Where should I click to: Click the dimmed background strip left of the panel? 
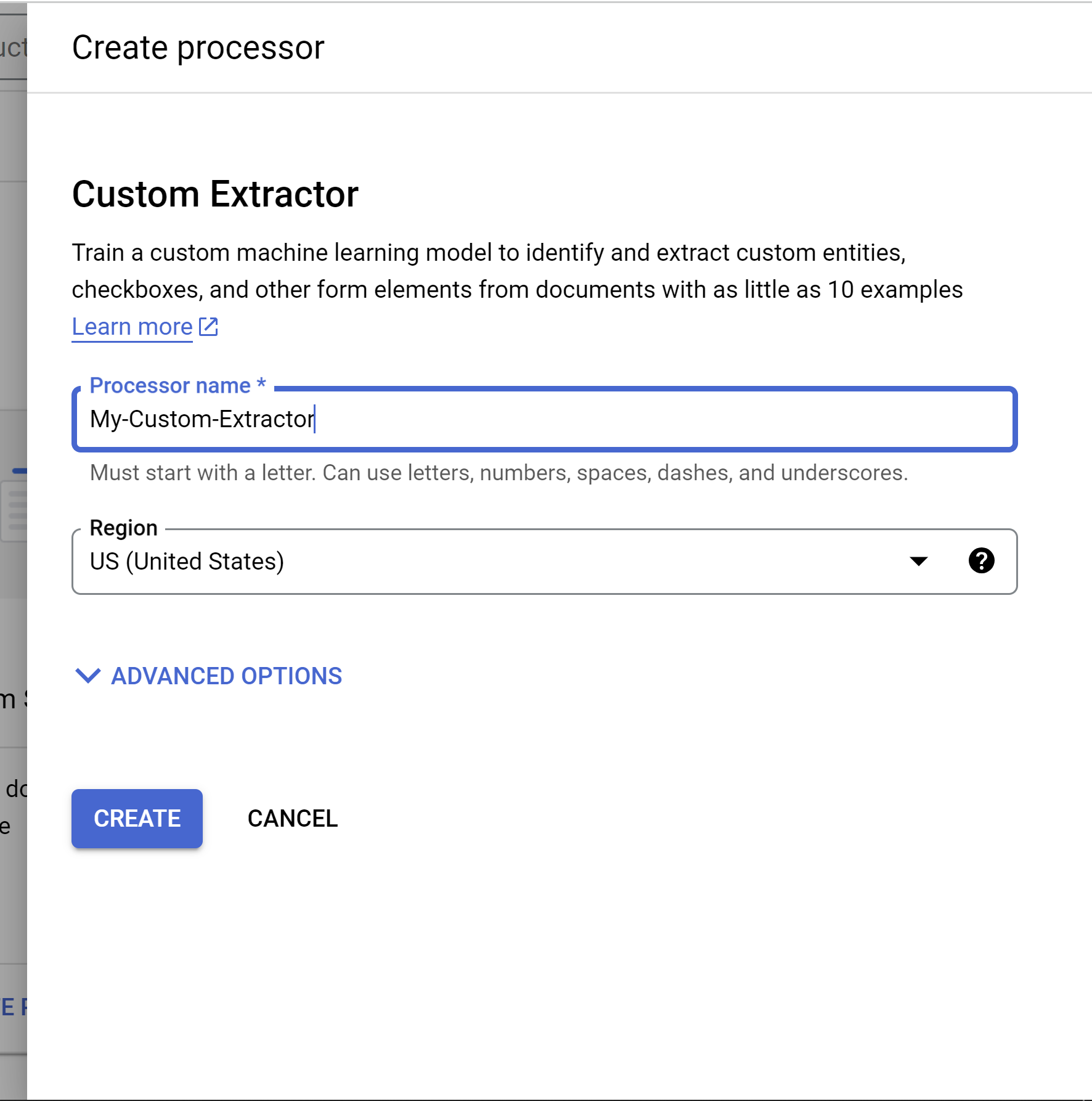[x=13, y=277]
